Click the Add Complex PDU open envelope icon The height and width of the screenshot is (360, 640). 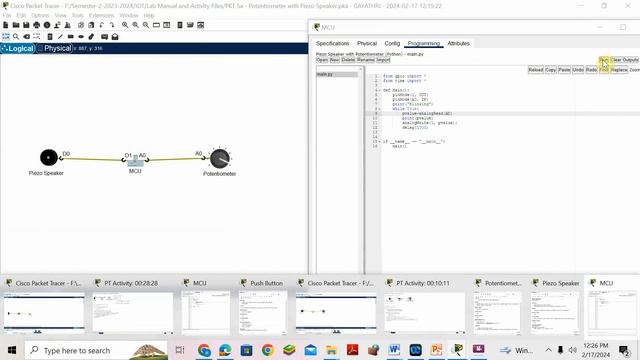click(115, 37)
